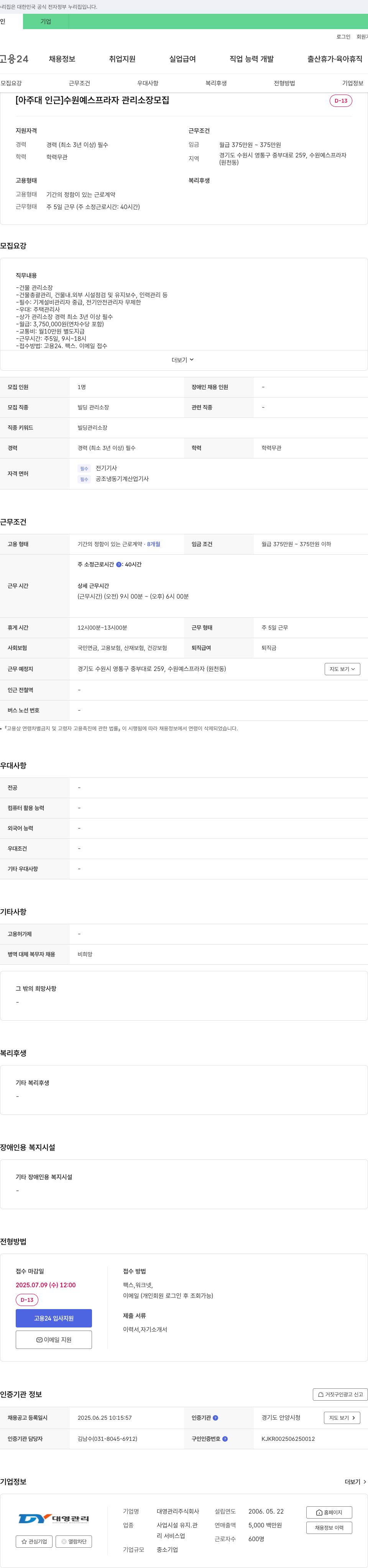This screenshot has width=368, height=1568.
Task: Open 더보기 link in 기업정보
Action: pyautogui.click(x=355, y=1481)
